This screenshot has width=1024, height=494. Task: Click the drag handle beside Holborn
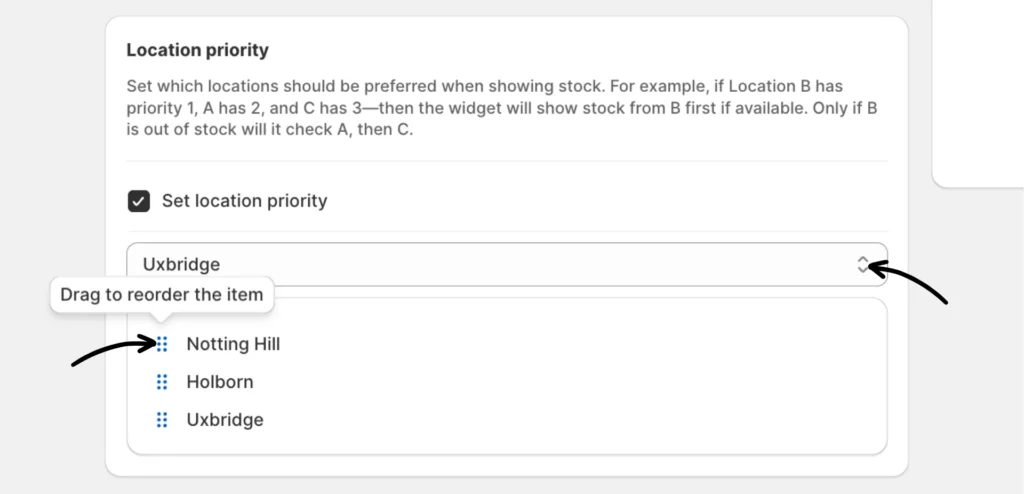[162, 382]
